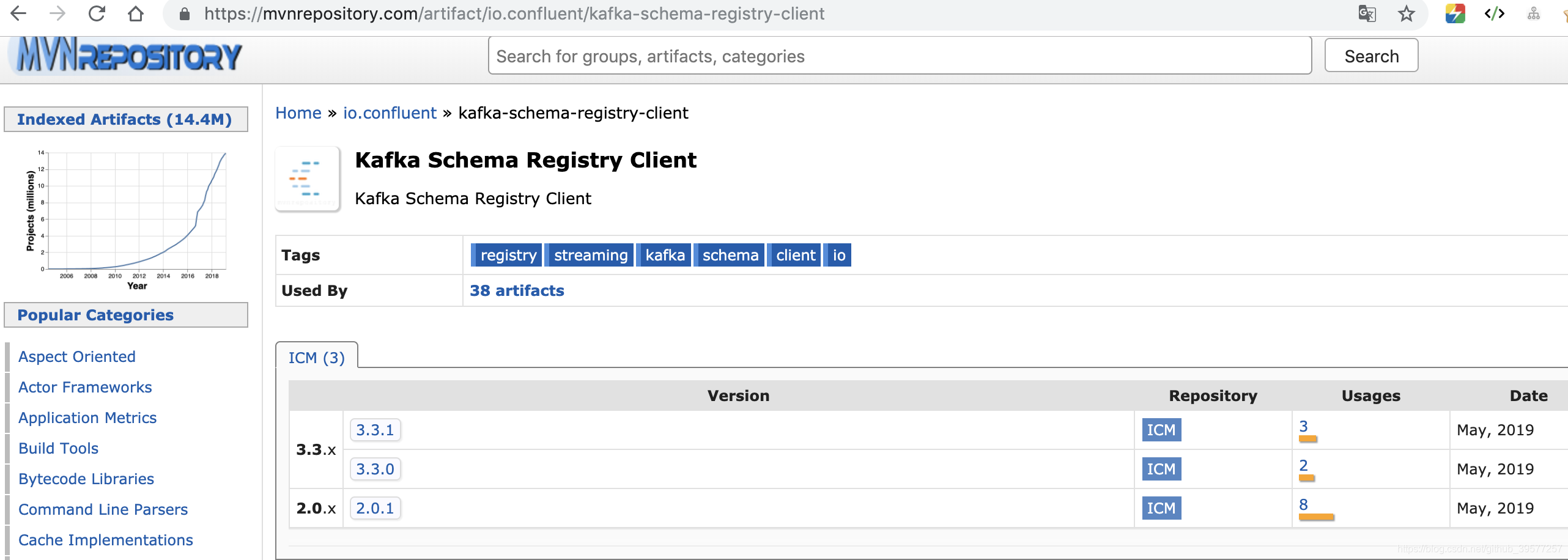
Task: View the 8 usages of version 2.0.1
Action: pyautogui.click(x=1303, y=504)
